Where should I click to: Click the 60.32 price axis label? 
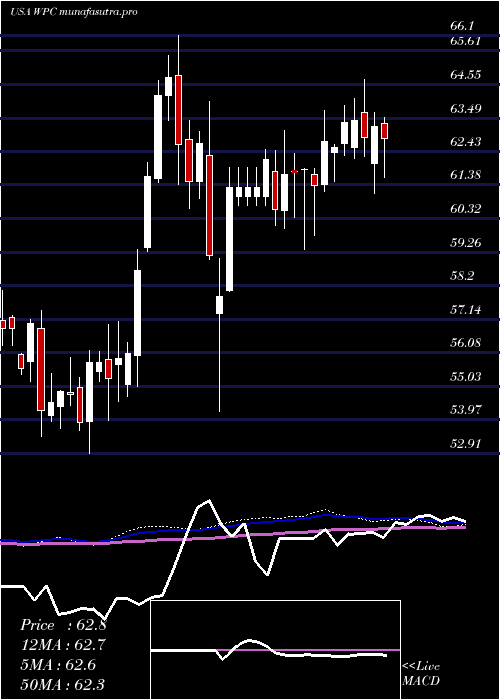point(465,208)
